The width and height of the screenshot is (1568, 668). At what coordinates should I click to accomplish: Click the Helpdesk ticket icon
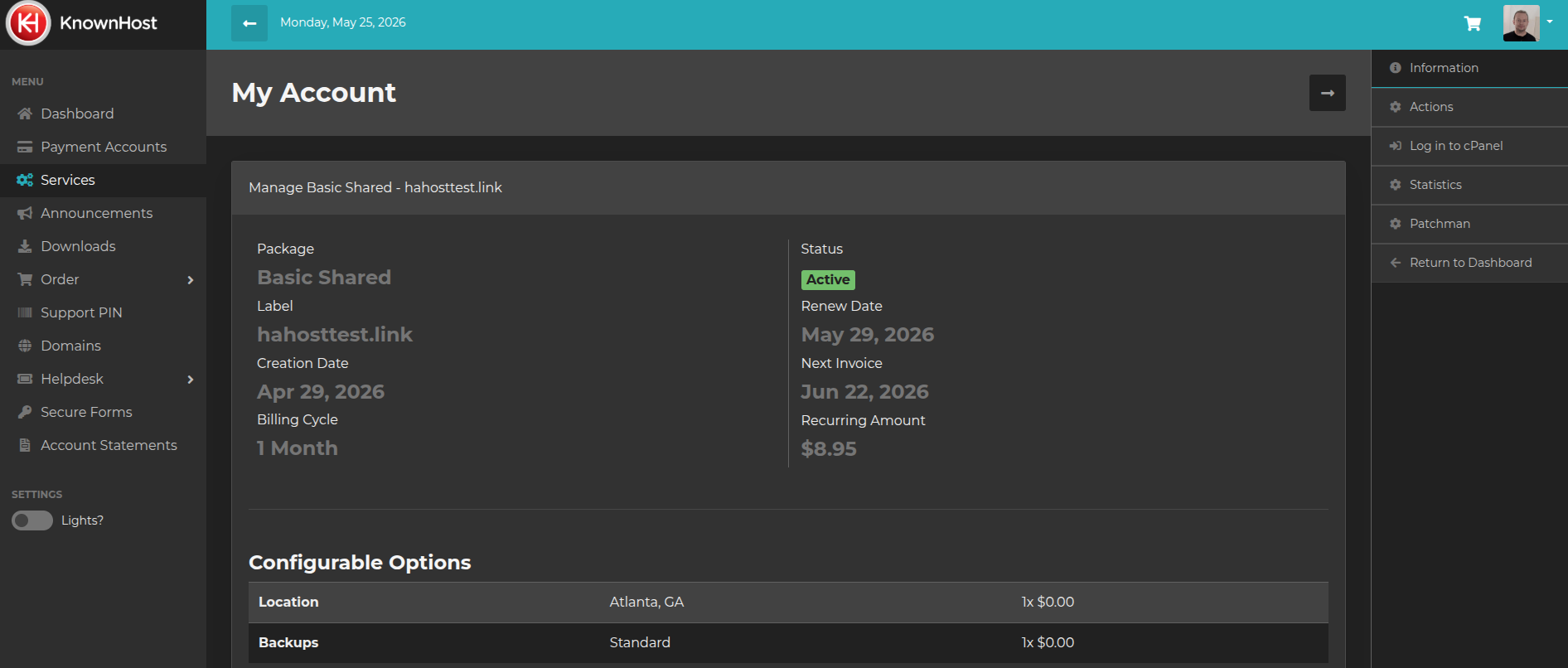(x=25, y=379)
